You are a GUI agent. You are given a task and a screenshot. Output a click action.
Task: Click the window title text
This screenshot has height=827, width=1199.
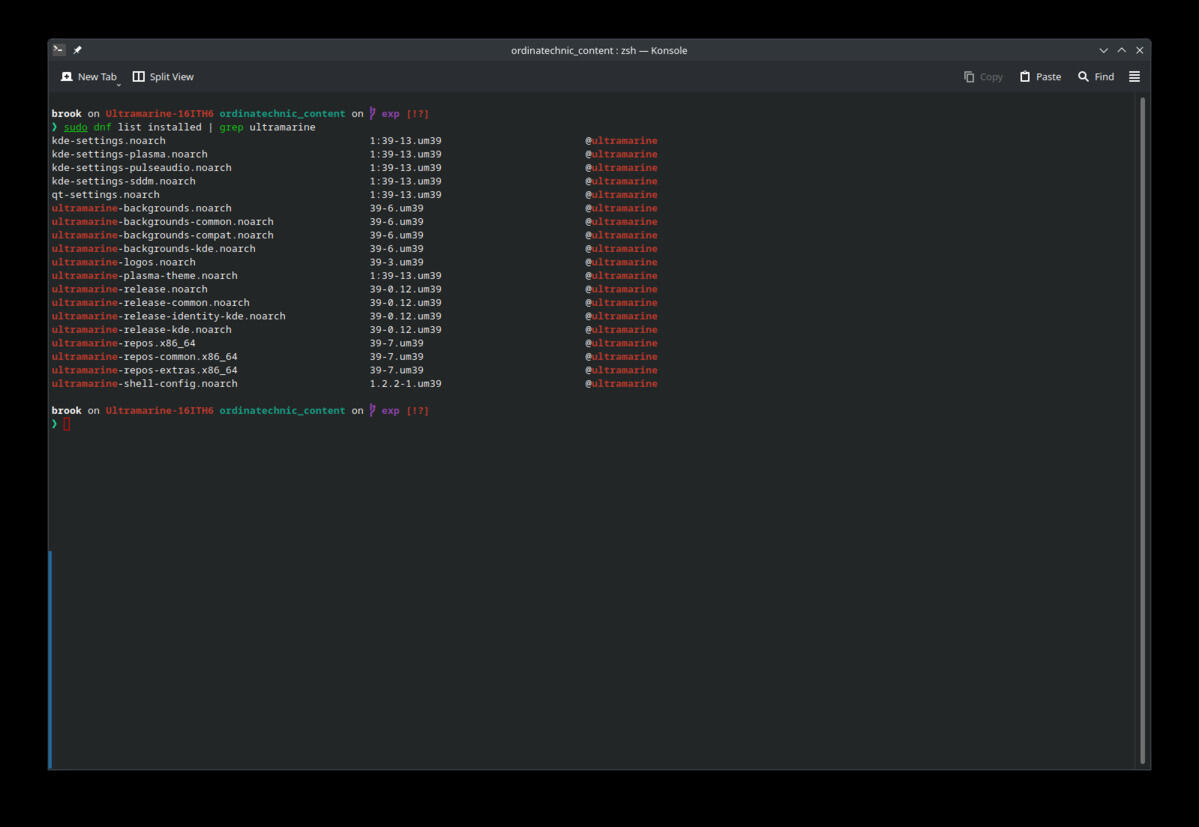pos(599,50)
